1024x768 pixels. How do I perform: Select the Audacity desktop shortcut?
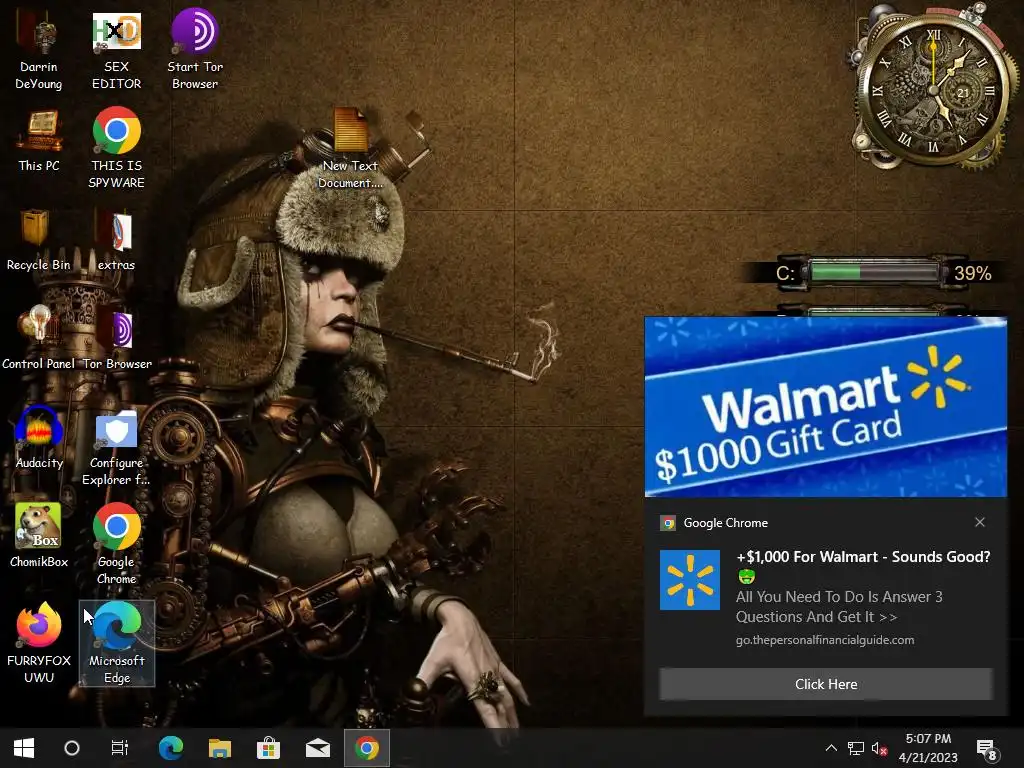click(39, 438)
